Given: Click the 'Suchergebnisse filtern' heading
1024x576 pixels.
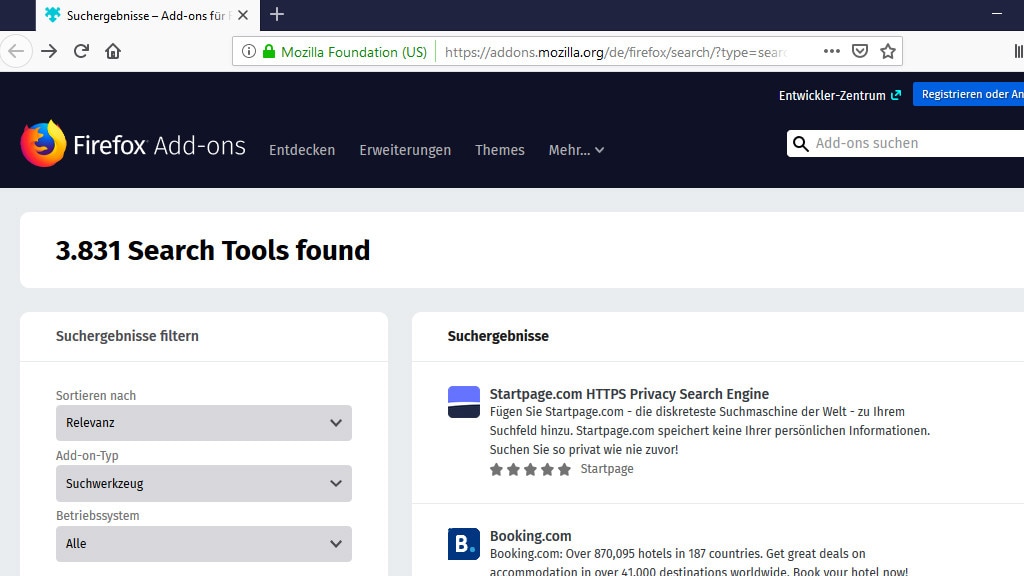Looking at the screenshot, I should pos(127,336).
